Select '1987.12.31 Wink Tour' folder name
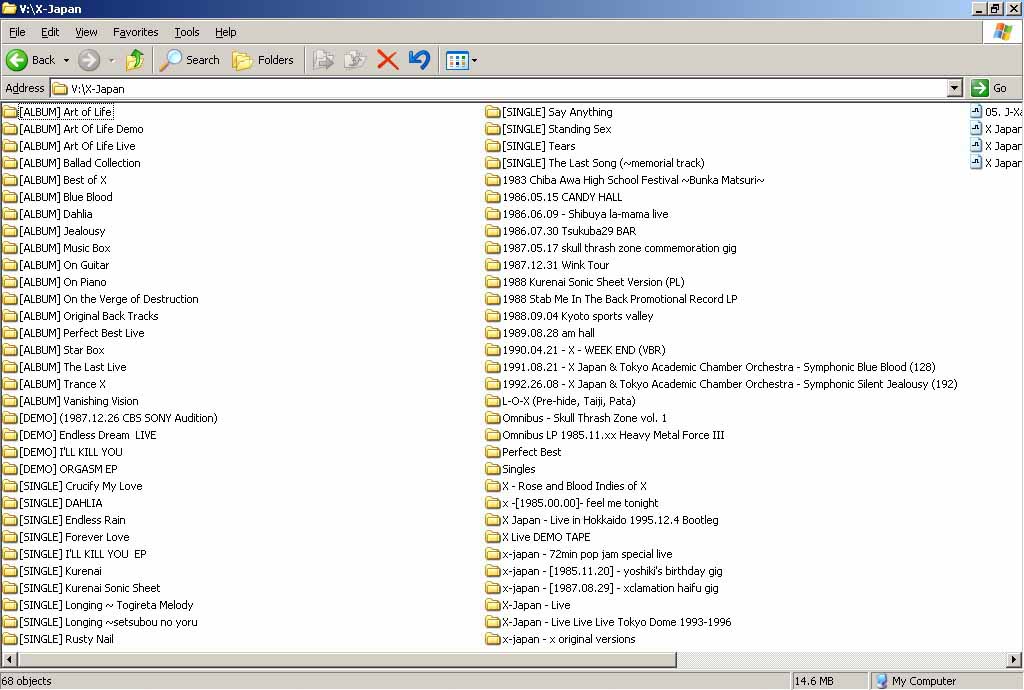 (x=556, y=265)
